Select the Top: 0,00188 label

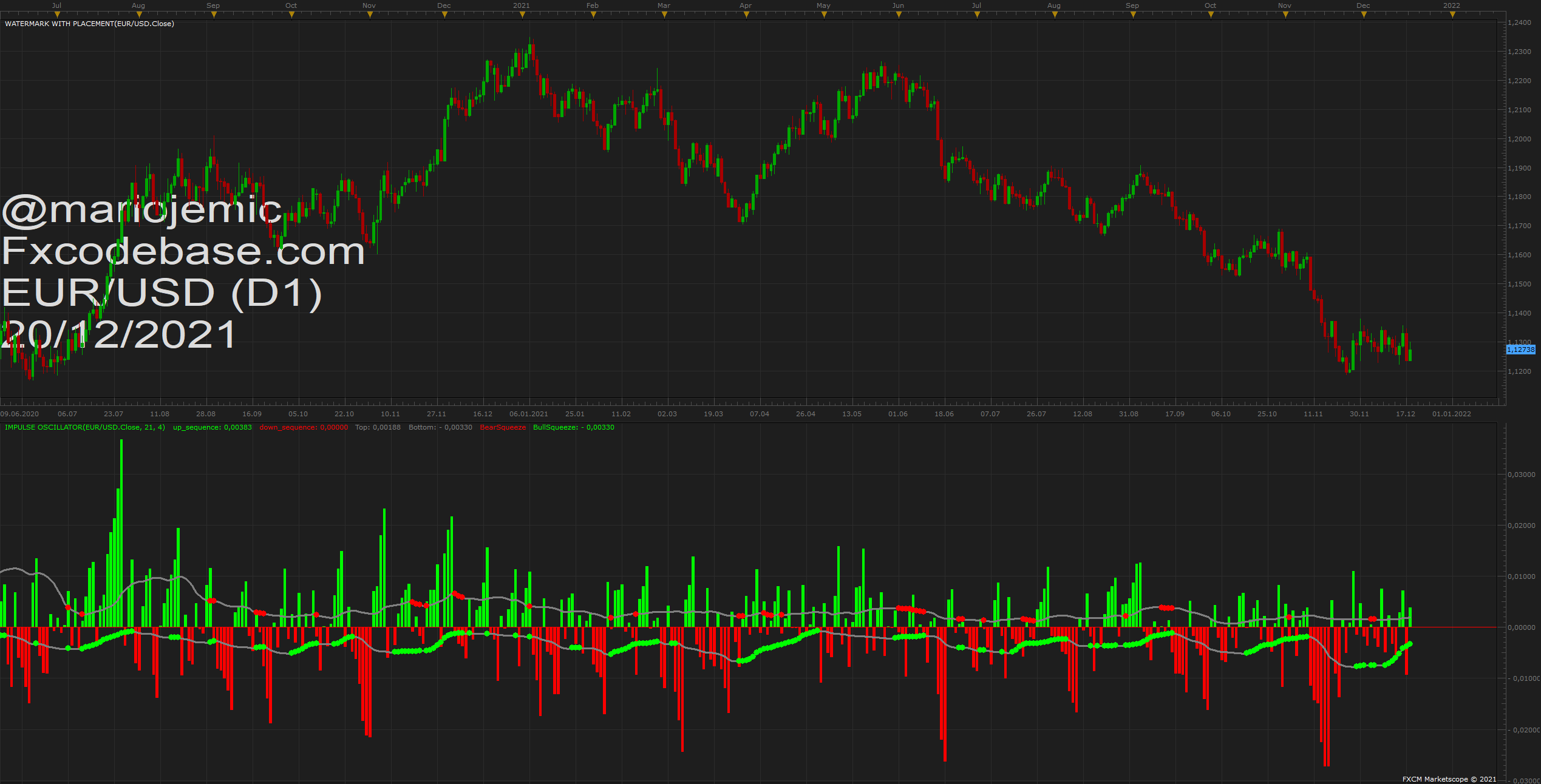(x=378, y=427)
